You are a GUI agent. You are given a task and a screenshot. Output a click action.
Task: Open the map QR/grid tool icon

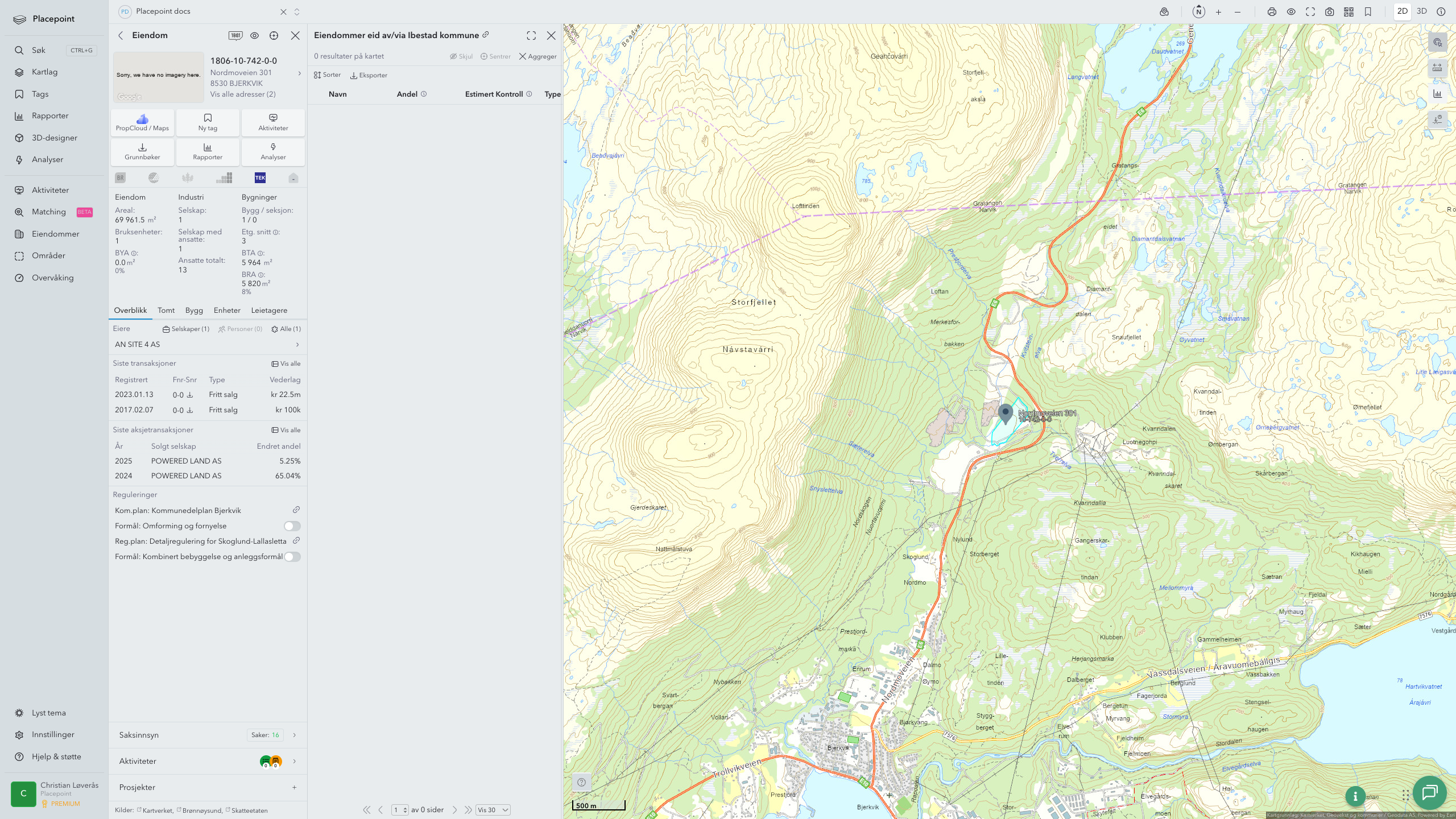click(x=1349, y=12)
